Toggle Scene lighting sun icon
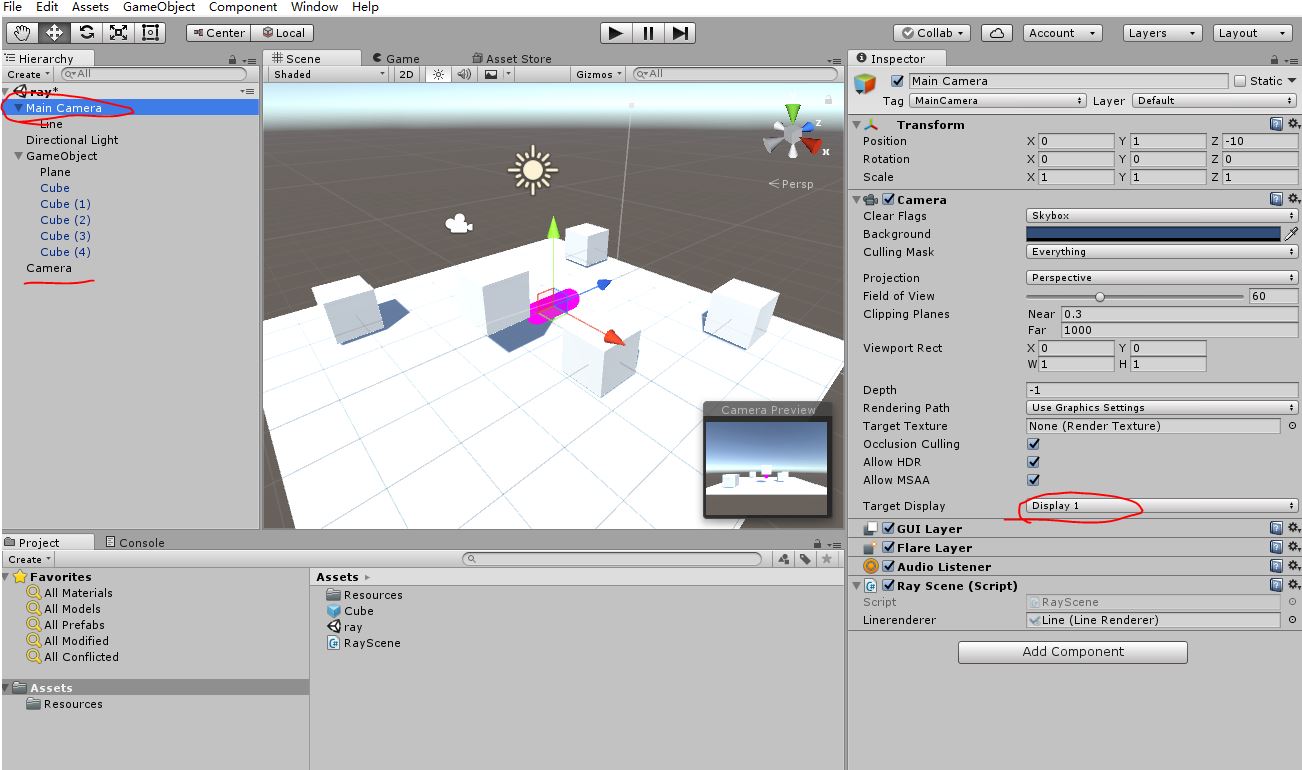 438,74
